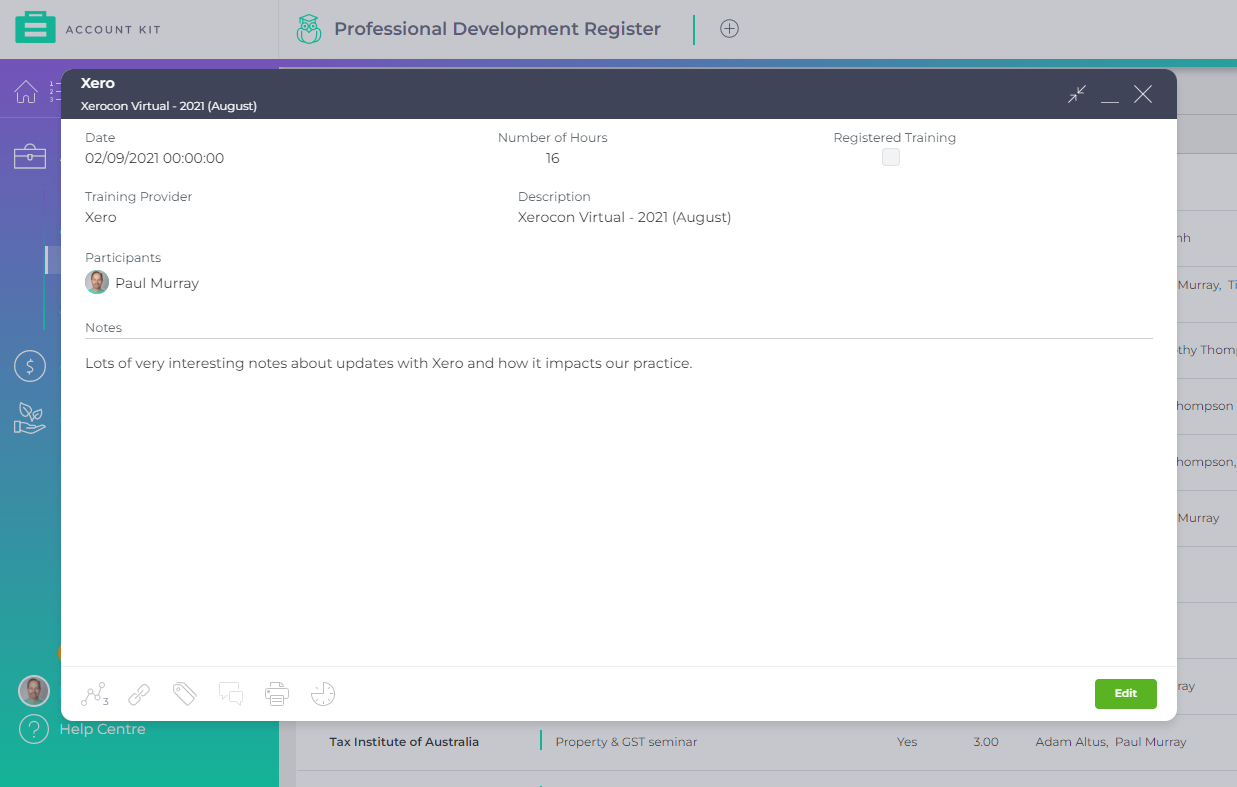Click the 3.00 hours cell in background list
1237x787 pixels.
[986, 742]
